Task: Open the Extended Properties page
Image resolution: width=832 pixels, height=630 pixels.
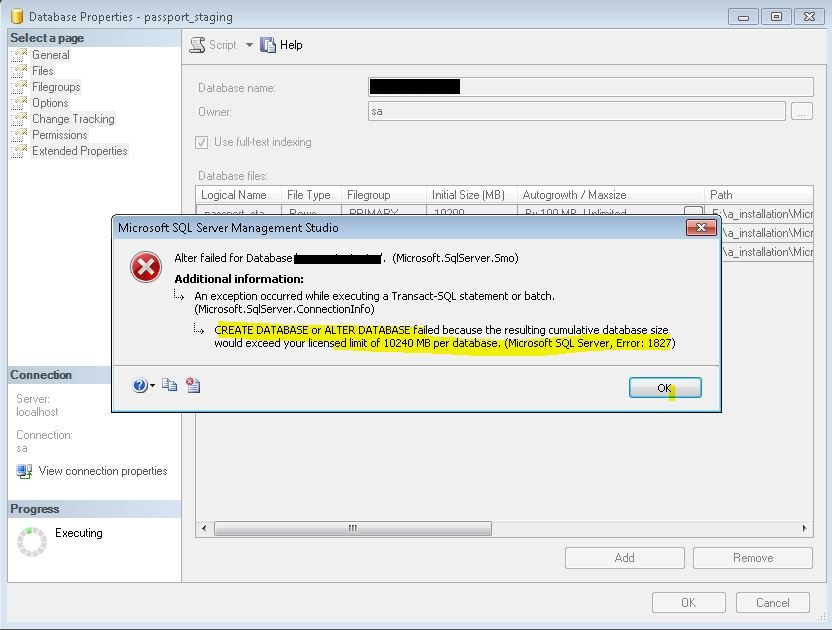Action: pyautogui.click(x=80, y=151)
